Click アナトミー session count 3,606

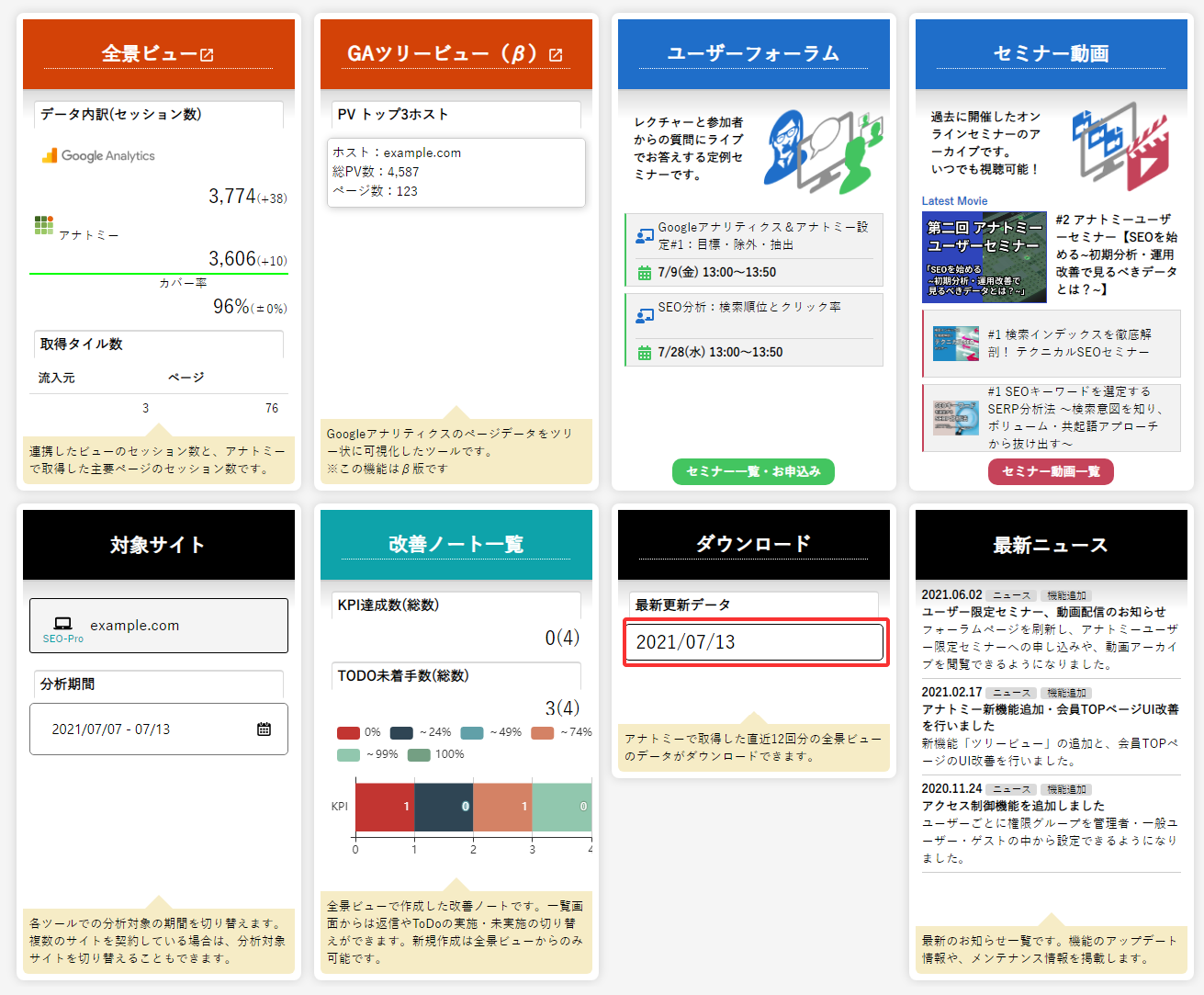[x=231, y=258]
